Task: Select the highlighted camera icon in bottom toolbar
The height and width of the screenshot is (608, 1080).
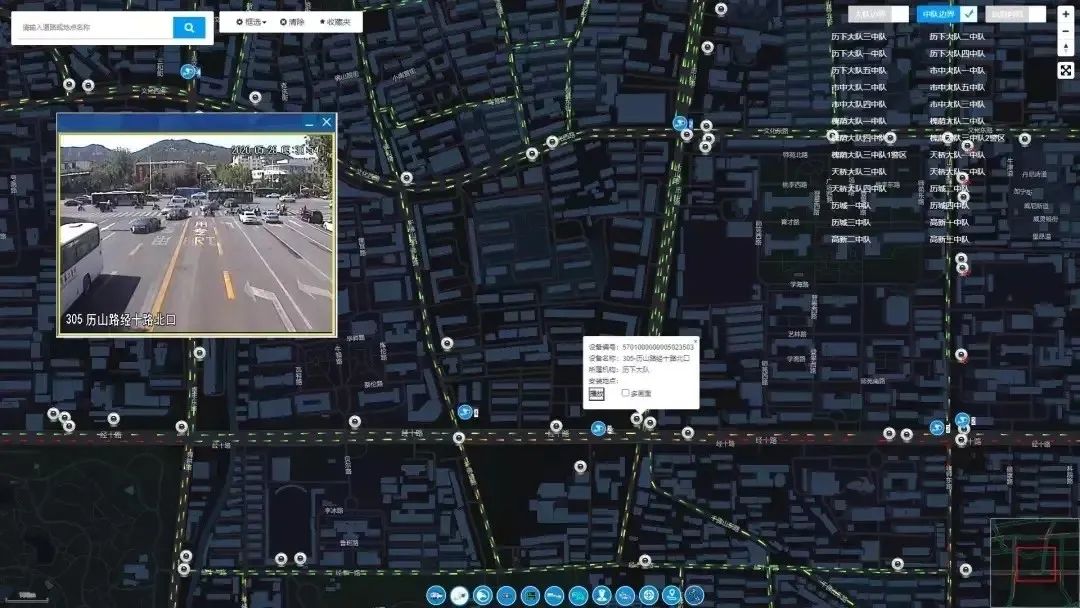Action: (460, 596)
